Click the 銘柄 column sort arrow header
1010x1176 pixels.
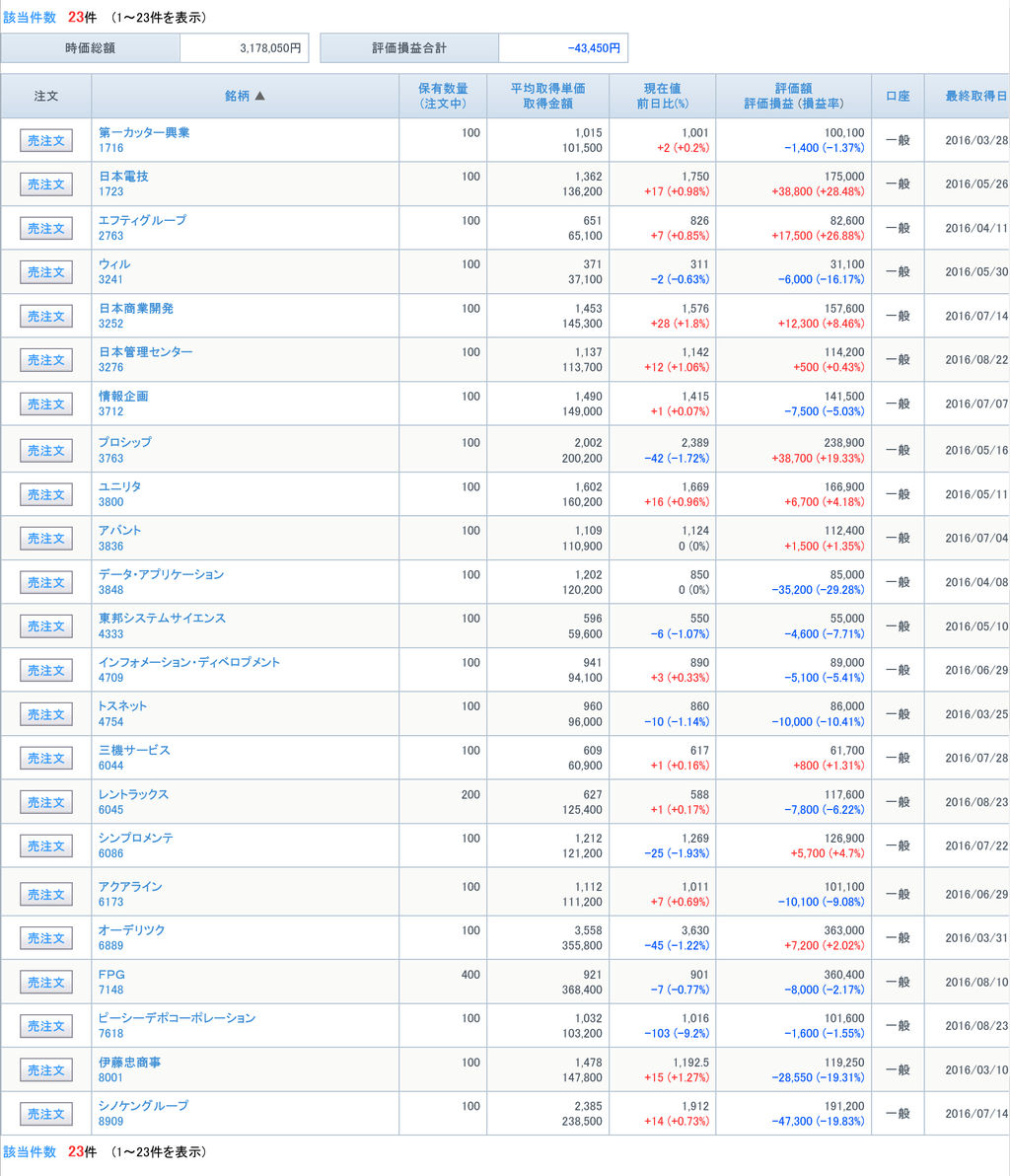(245, 96)
